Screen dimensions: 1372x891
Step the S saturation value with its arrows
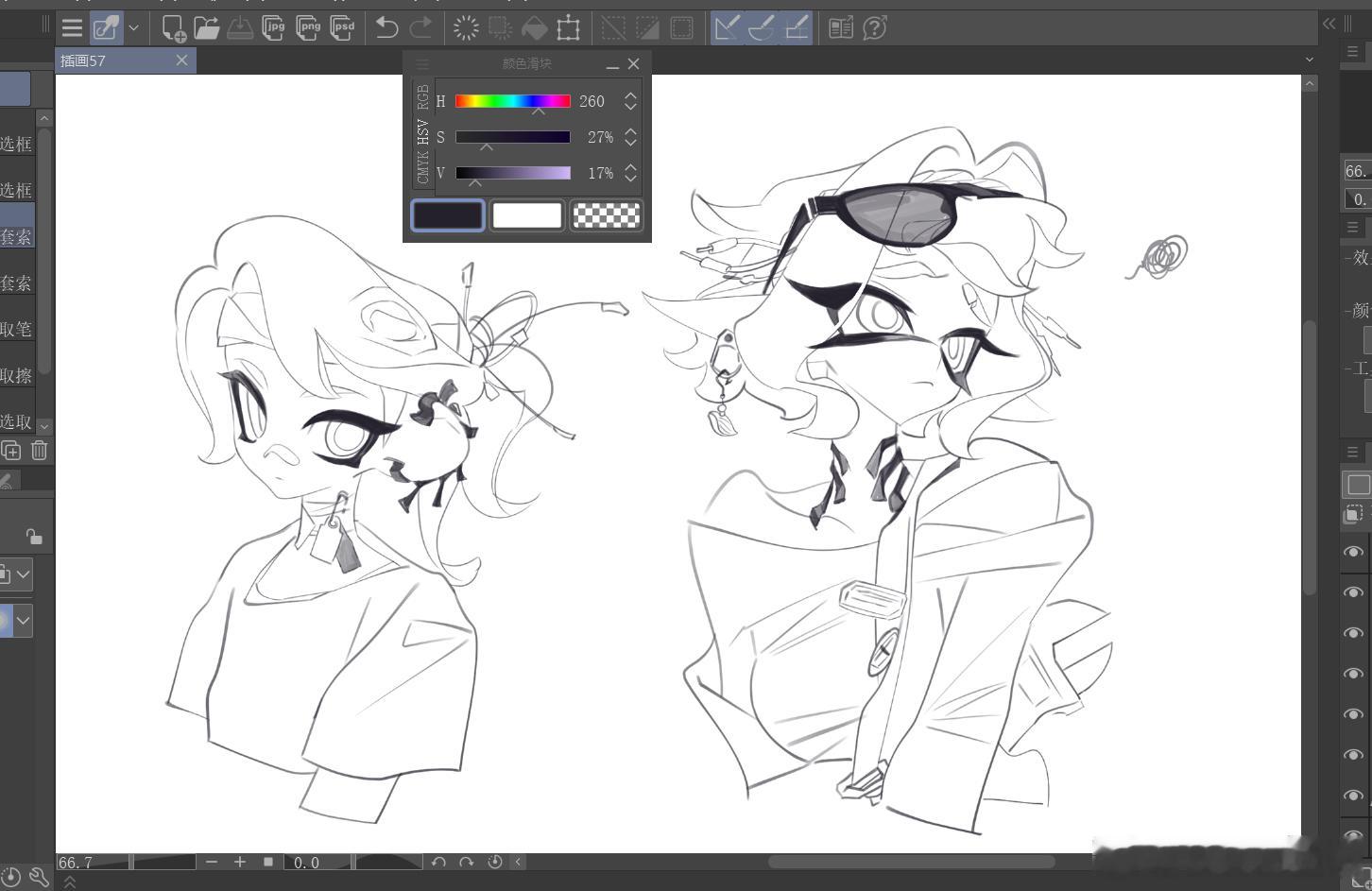click(630, 137)
